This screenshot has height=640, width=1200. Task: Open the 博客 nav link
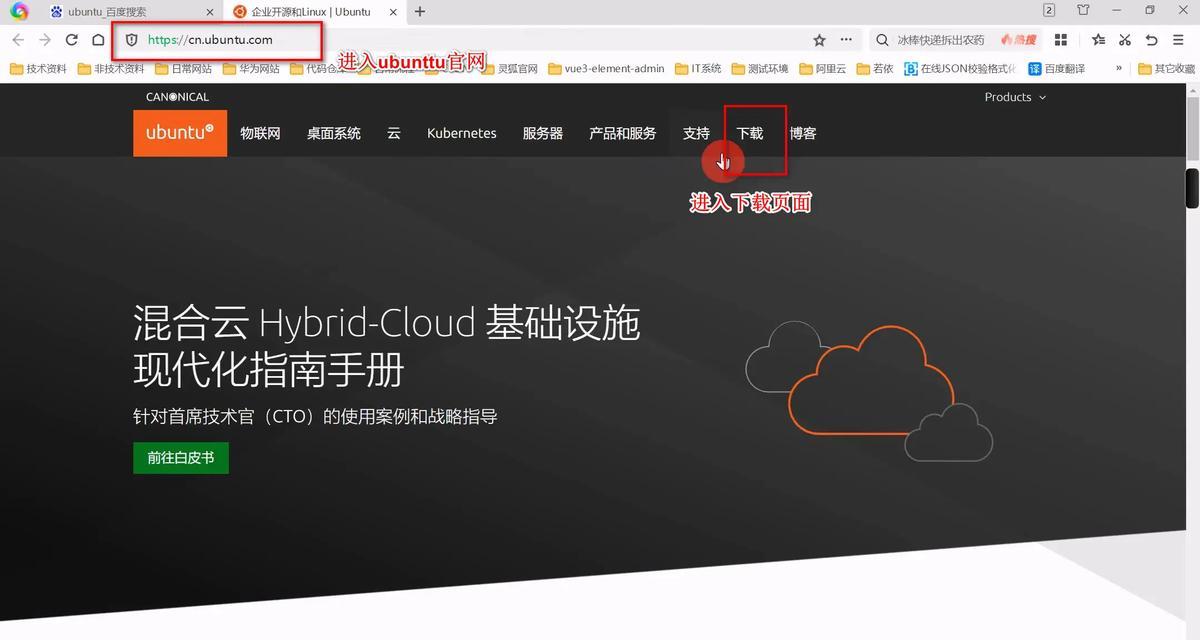(x=803, y=133)
